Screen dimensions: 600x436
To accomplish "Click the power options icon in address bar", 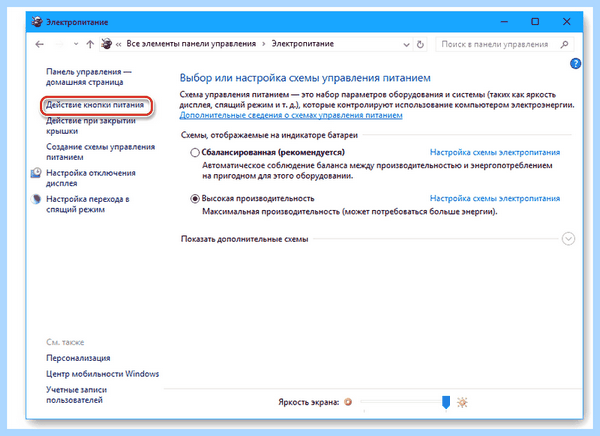I will 107,44.
